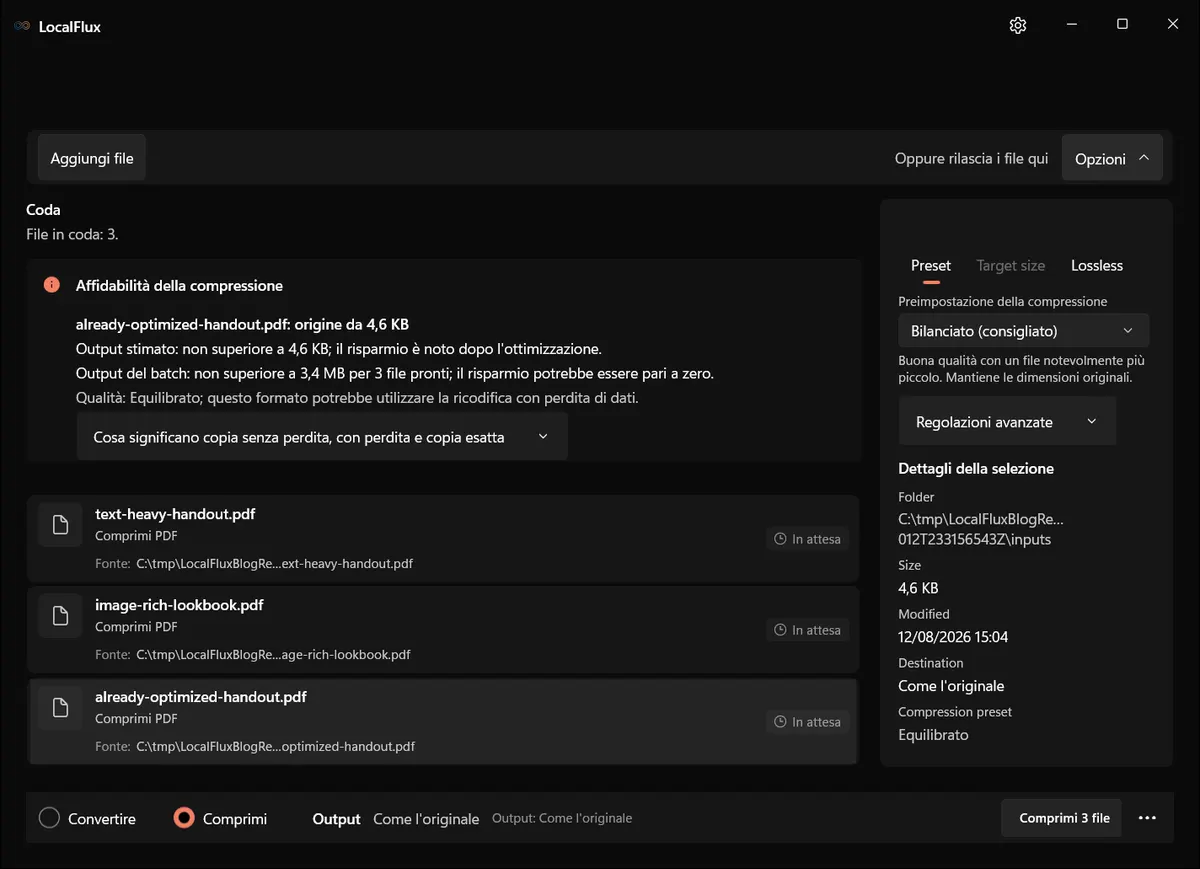Maximize the LocalFlux window
Screen dimensions: 1200x869
click(1122, 25)
